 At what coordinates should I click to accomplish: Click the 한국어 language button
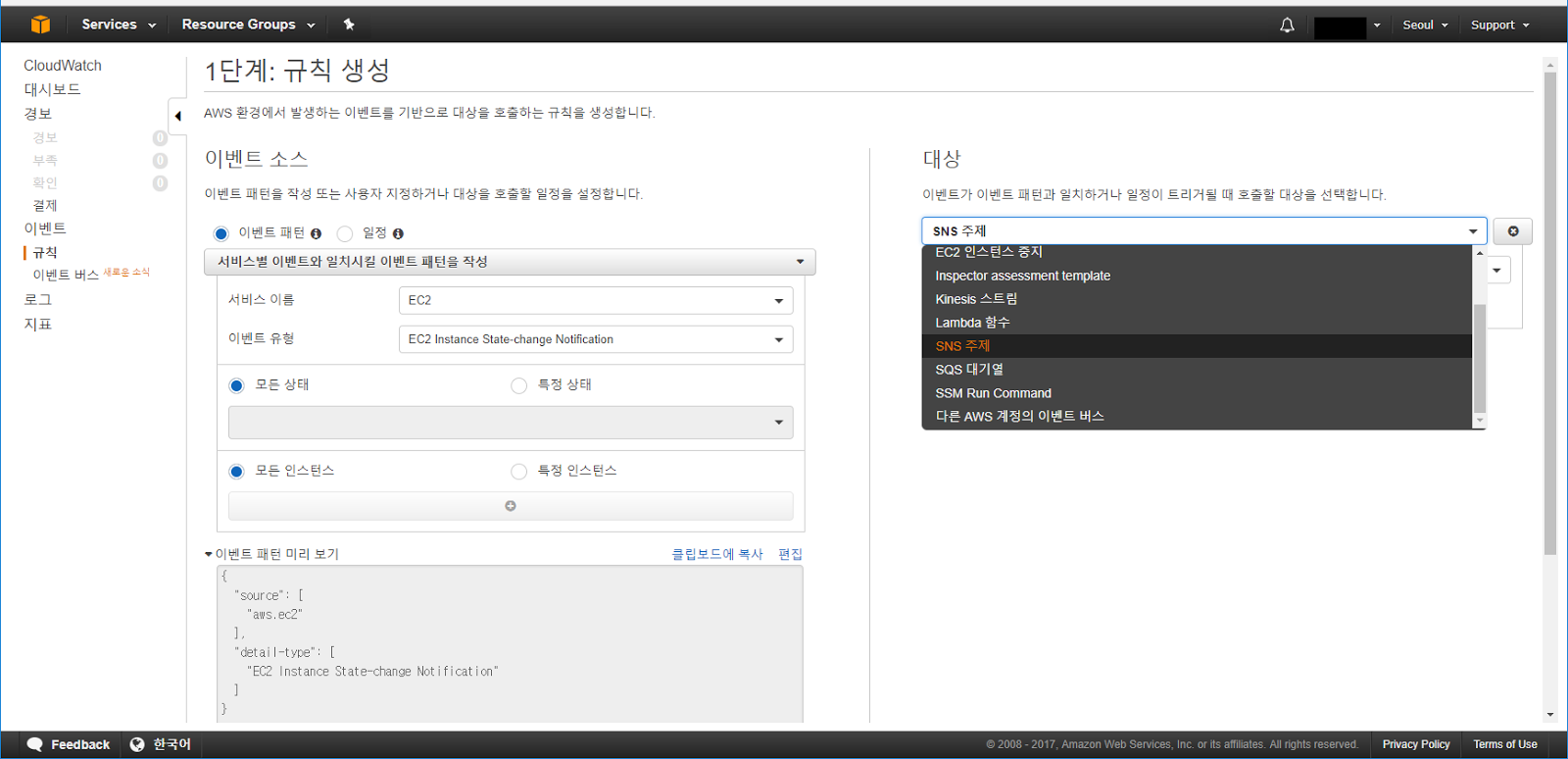[x=161, y=744]
